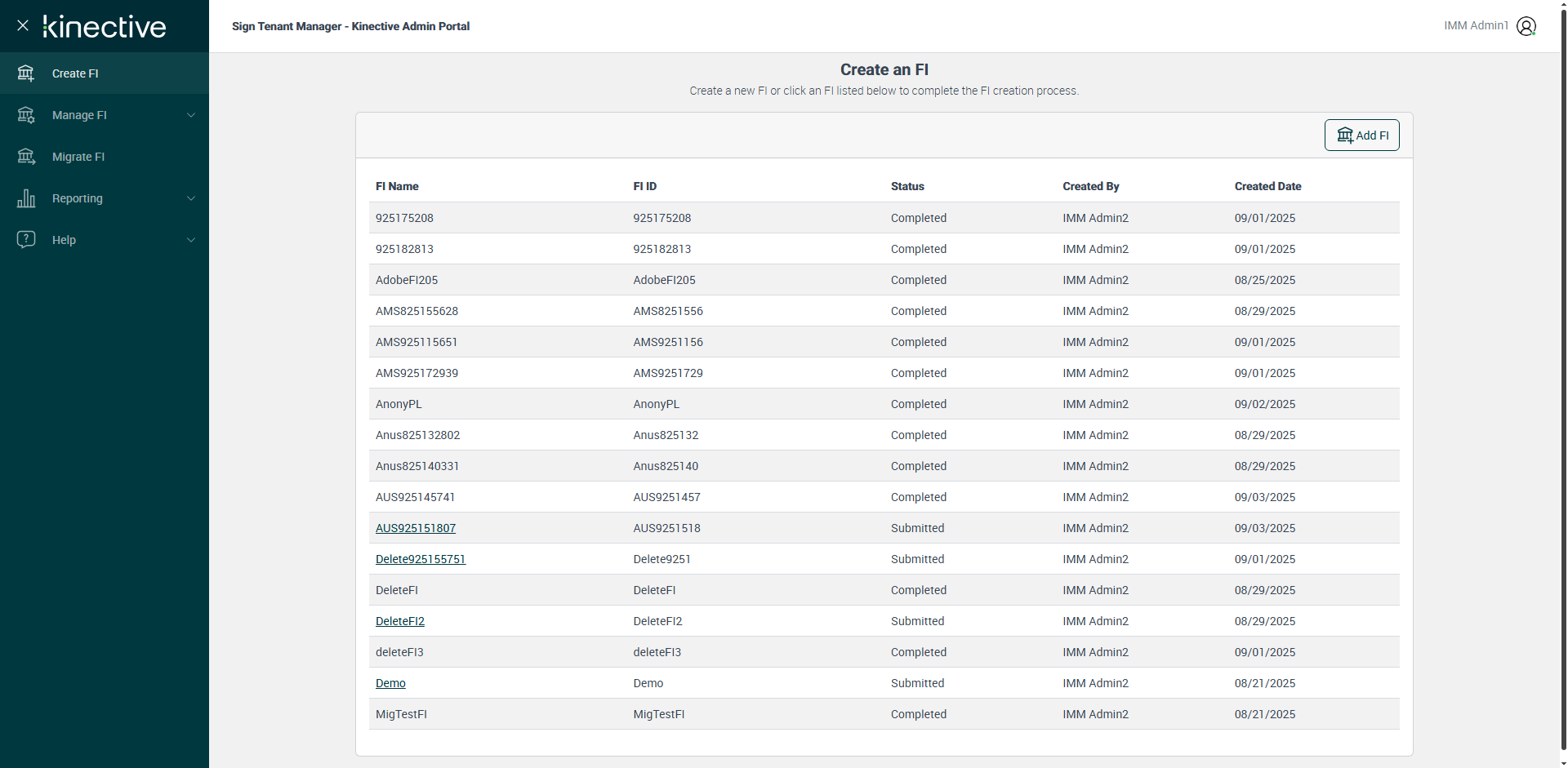Open the user profile avatar icon
The width and height of the screenshot is (1568, 768).
pyautogui.click(x=1526, y=26)
